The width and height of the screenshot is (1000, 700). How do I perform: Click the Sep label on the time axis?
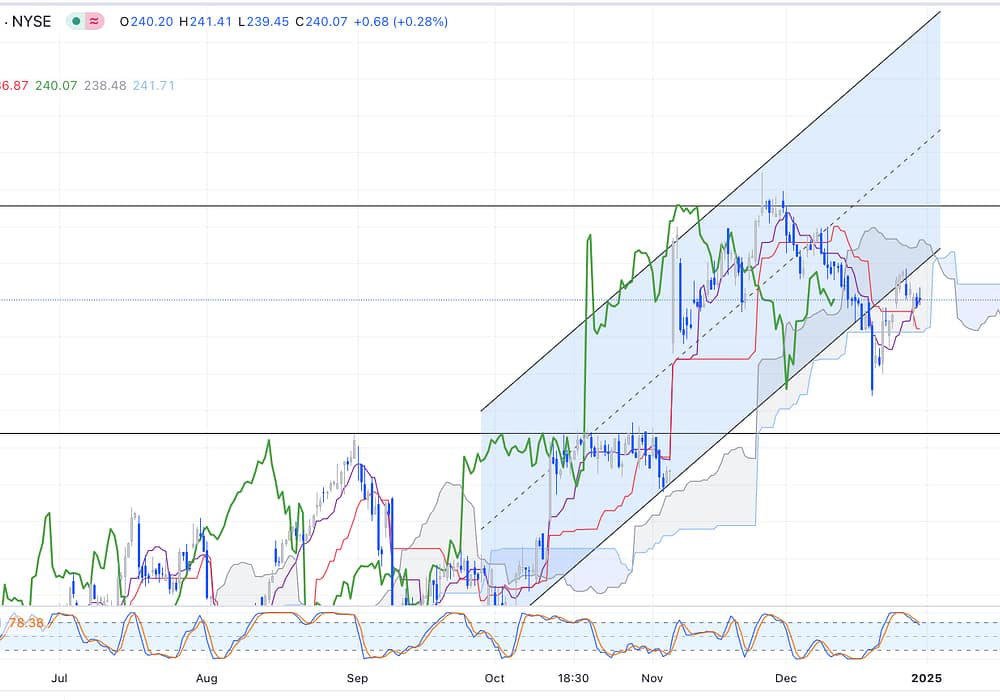coord(358,678)
